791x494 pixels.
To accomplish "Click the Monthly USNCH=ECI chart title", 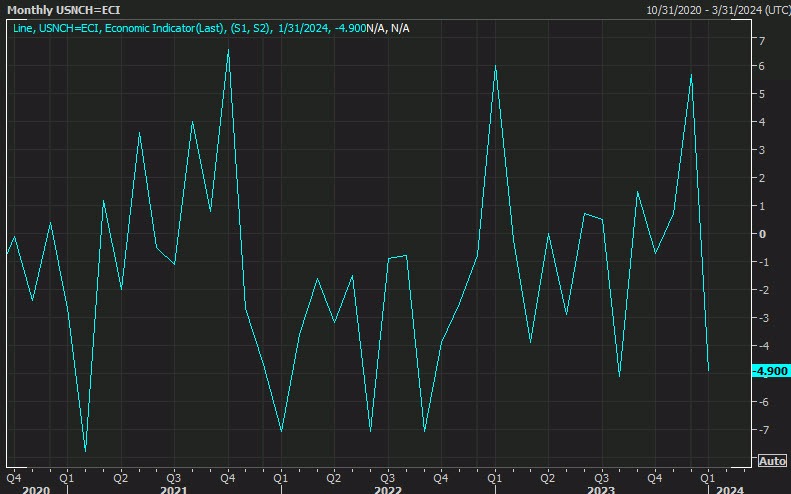I will (63, 10).
